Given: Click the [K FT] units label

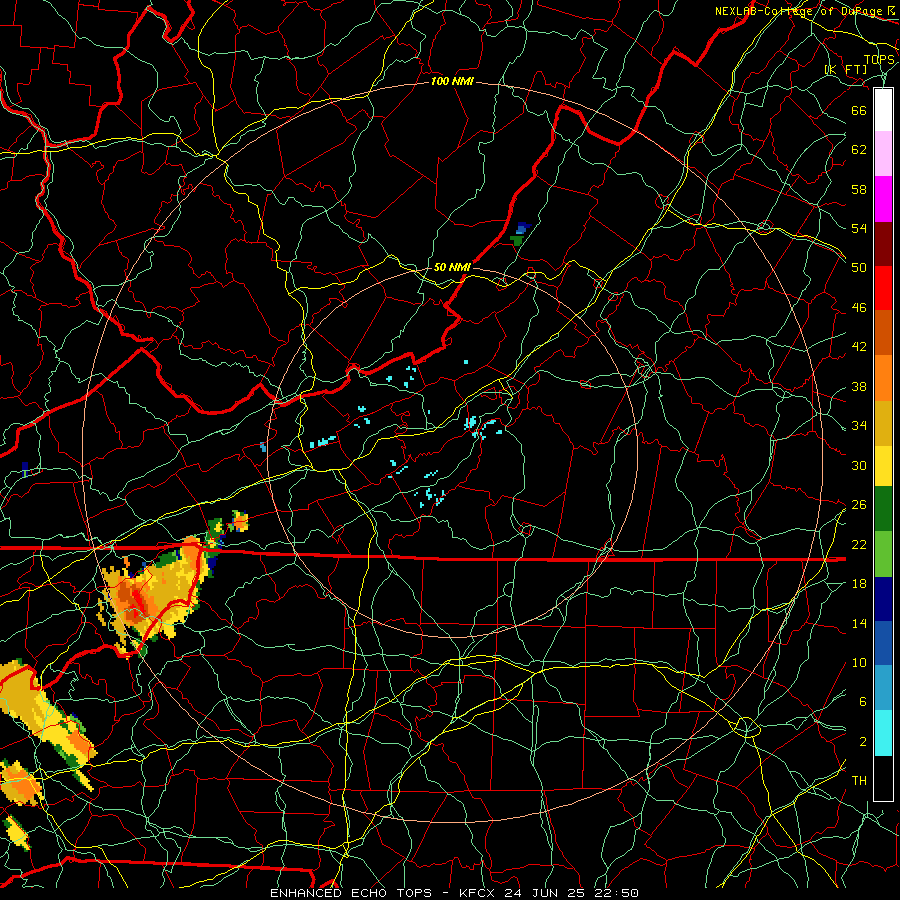Looking at the screenshot, I should tap(845, 70).
